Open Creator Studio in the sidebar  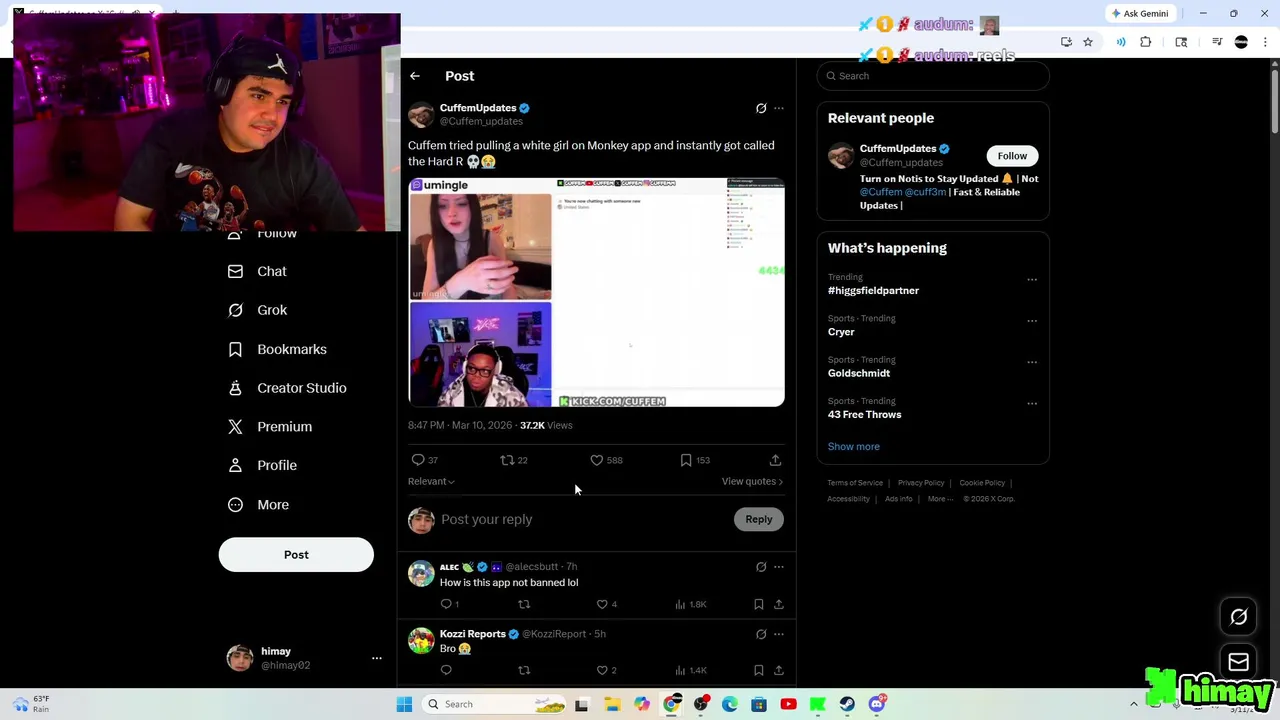click(x=287, y=388)
